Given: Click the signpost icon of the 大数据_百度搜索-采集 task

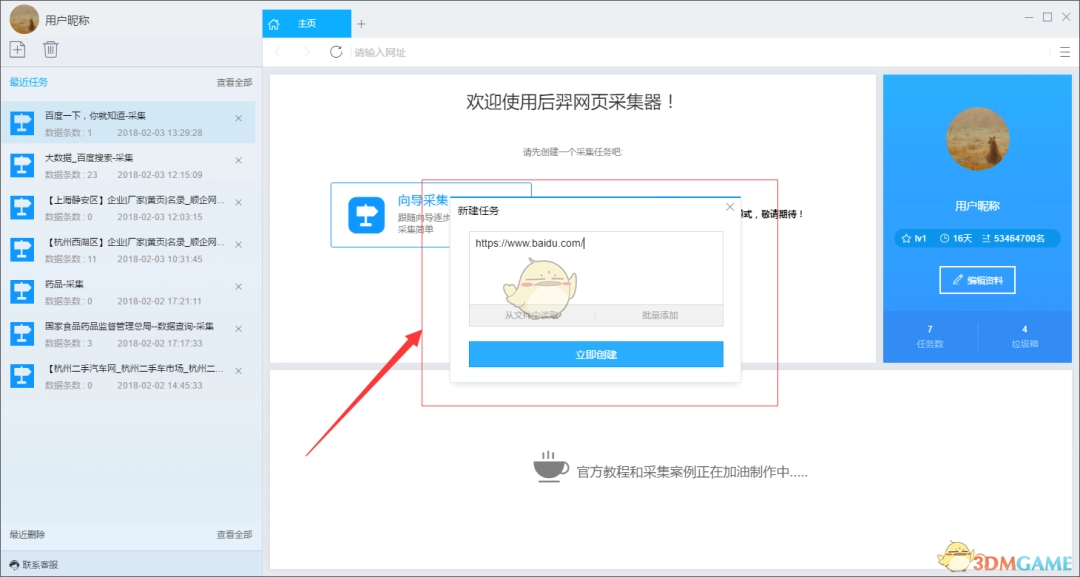Looking at the screenshot, I should click(21, 167).
